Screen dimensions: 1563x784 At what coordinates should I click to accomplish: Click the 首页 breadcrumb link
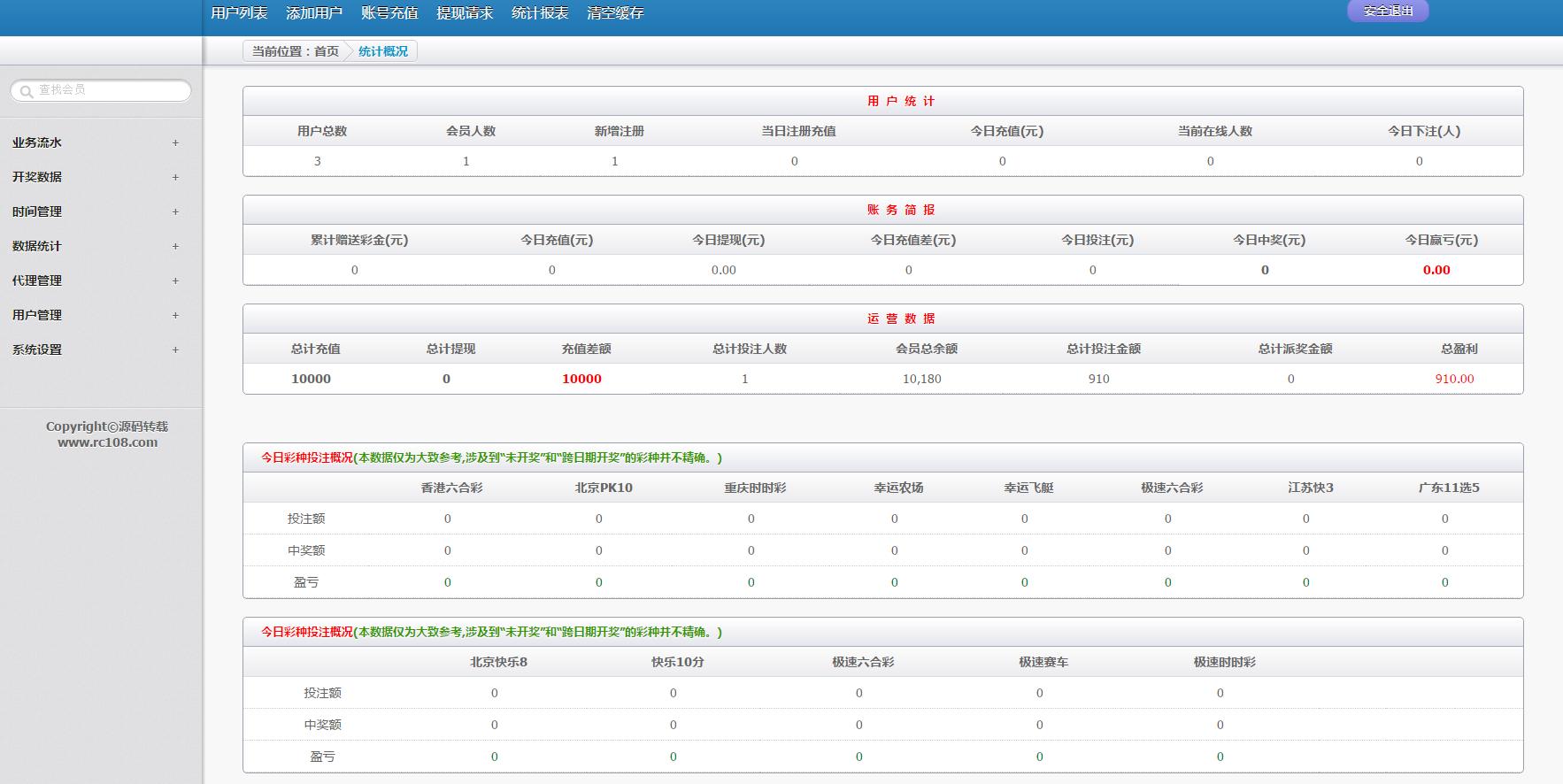[327, 51]
